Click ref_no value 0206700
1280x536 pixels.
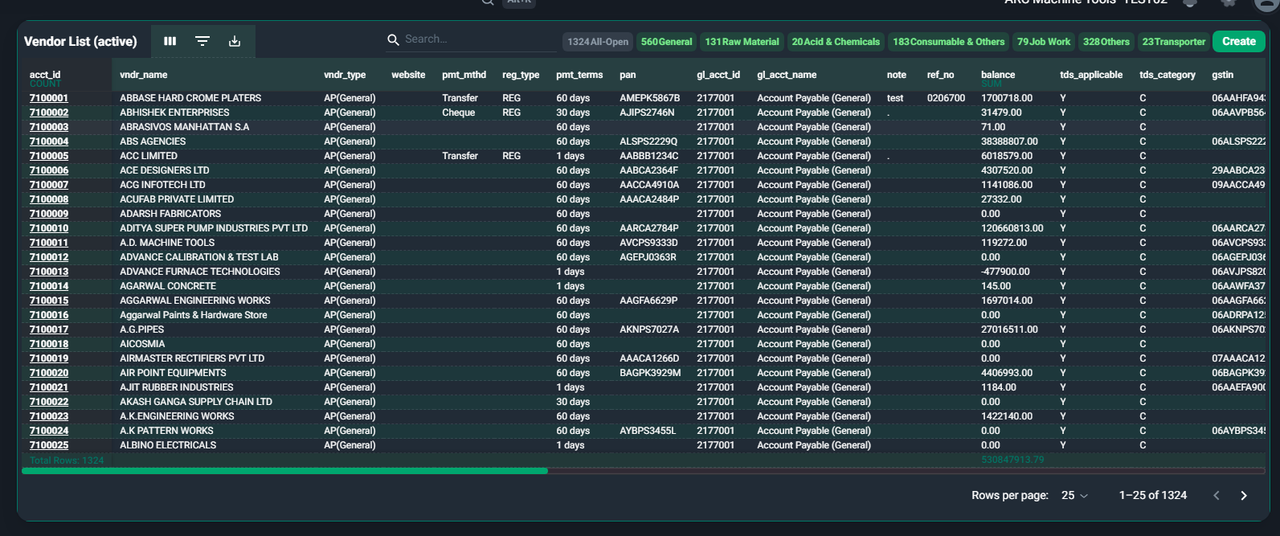946,98
